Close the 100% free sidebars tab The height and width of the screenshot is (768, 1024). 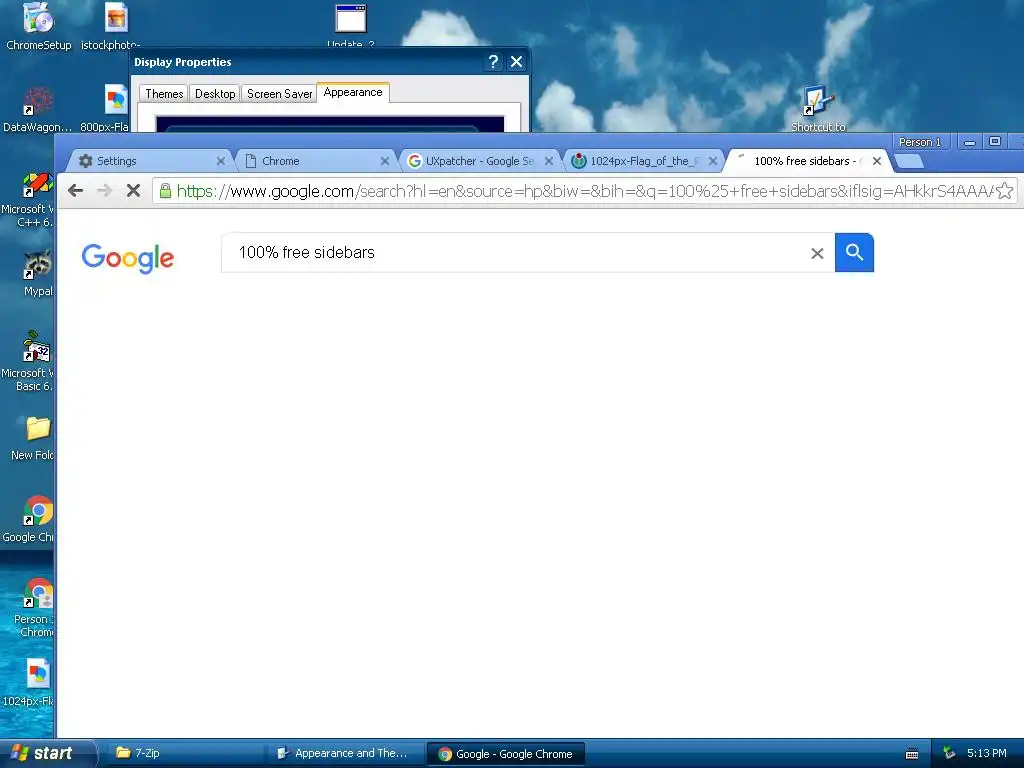[x=877, y=161]
